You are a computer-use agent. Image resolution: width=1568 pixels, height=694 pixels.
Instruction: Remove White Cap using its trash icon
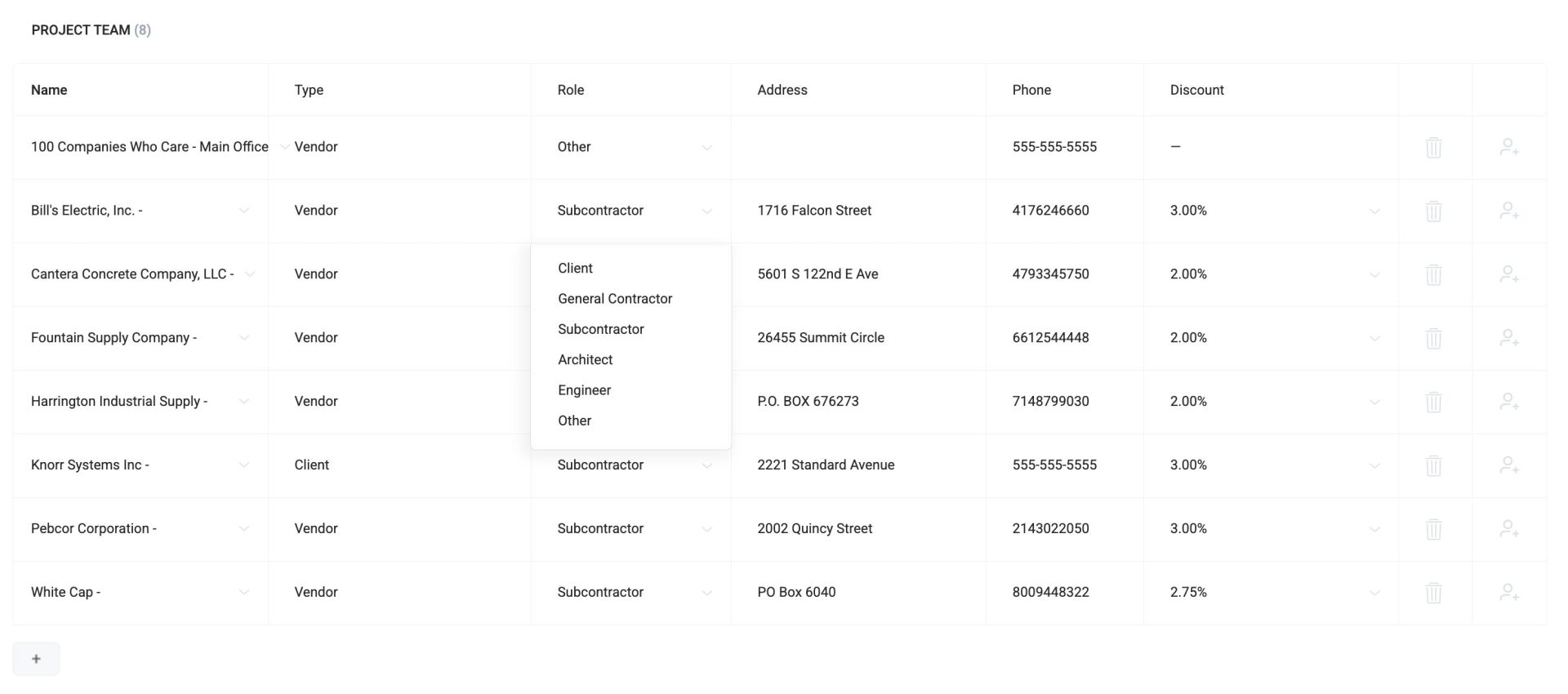point(1433,594)
